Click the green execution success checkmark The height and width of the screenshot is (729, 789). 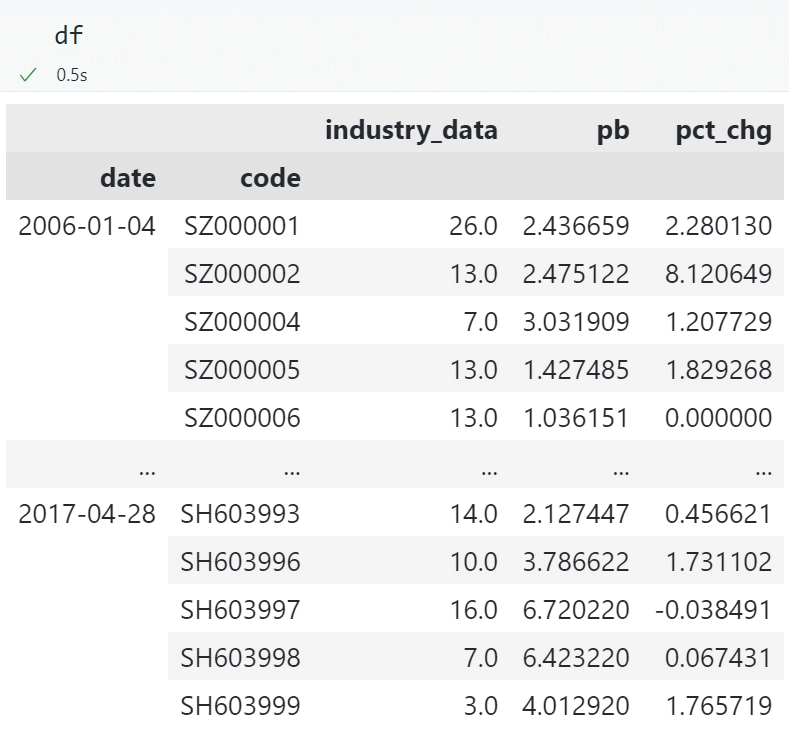point(28,75)
